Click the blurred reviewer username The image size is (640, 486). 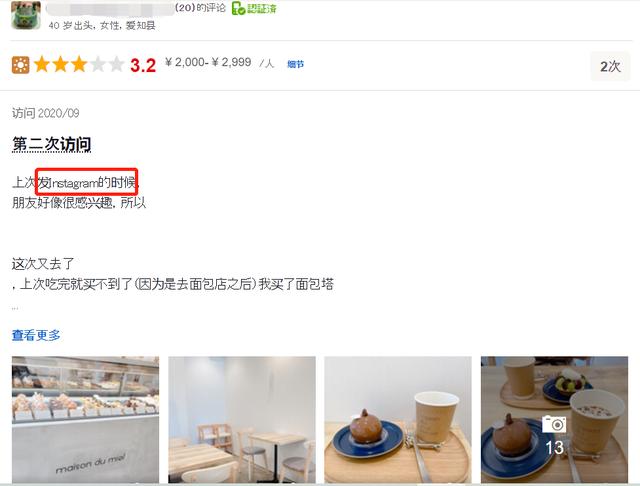[x=110, y=9]
